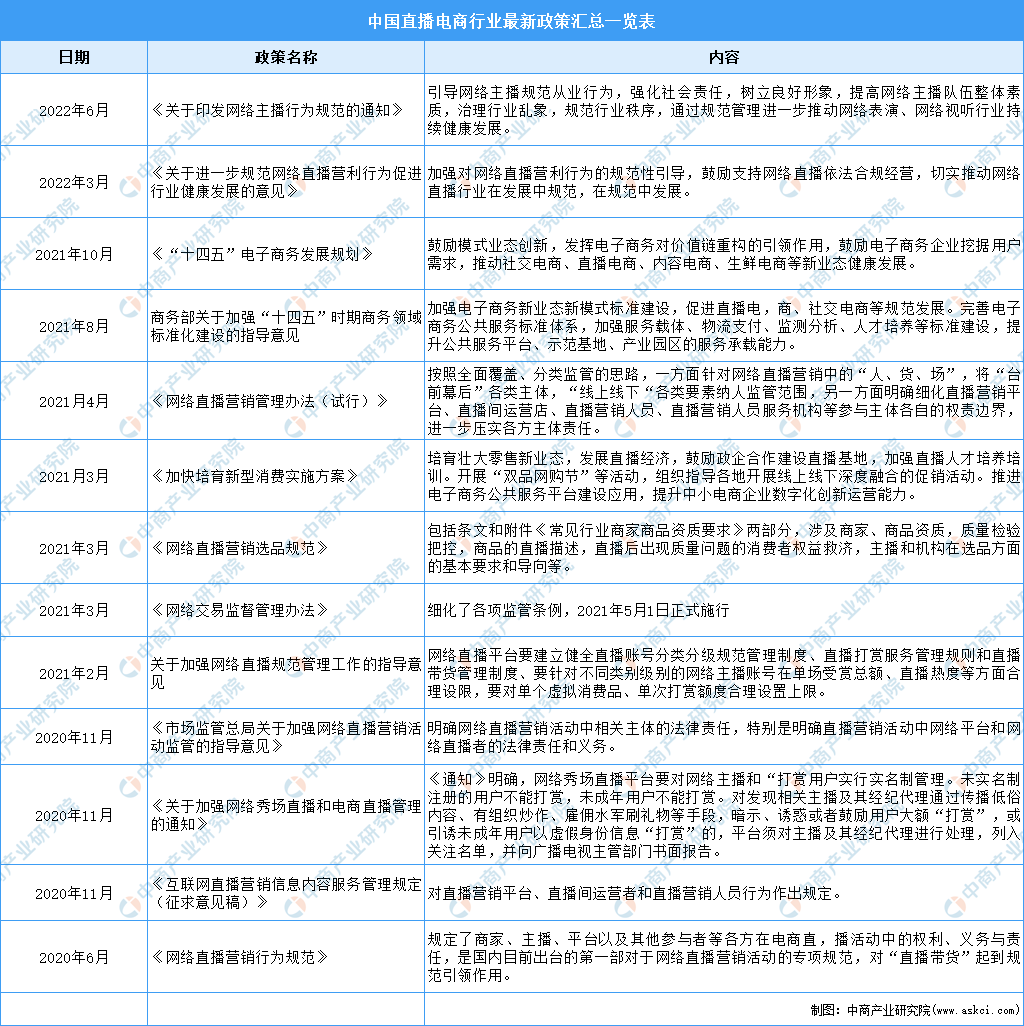Click policy name 《网络直播营销行为规范》
Image resolution: width=1024 pixels, height=1026 pixels.
pyautogui.click(x=240, y=957)
